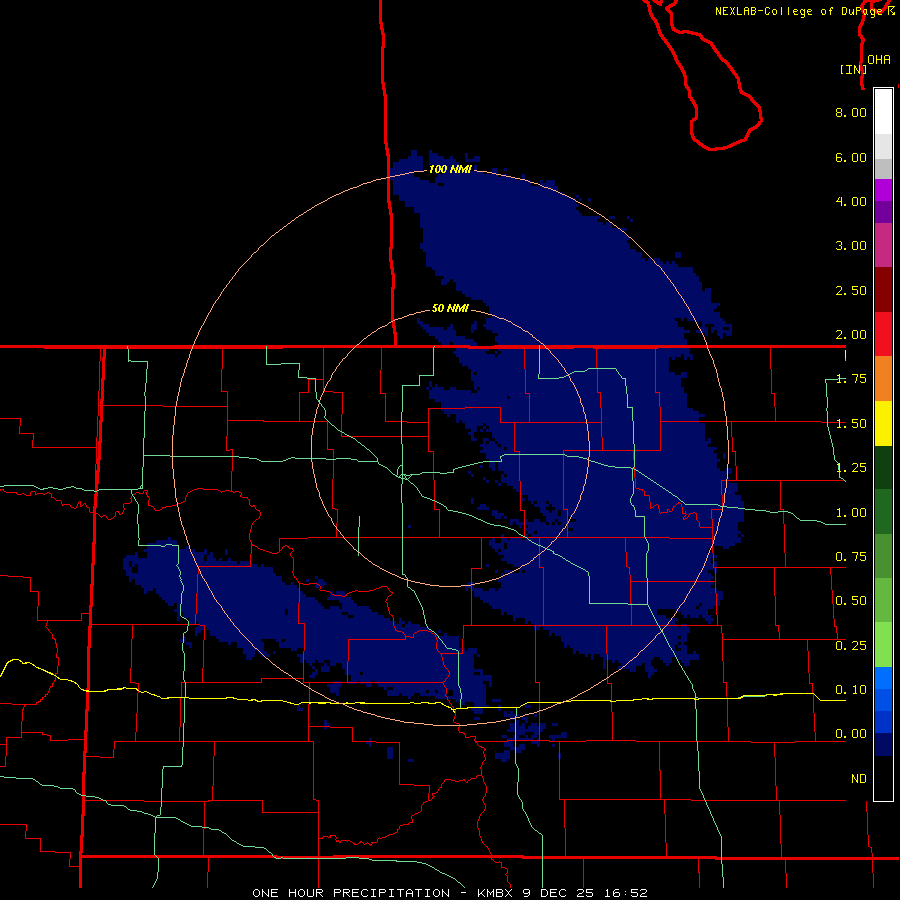Click the light blue swatch above 0.10
Viewport: 900px width, 900px height.
click(x=883, y=678)
